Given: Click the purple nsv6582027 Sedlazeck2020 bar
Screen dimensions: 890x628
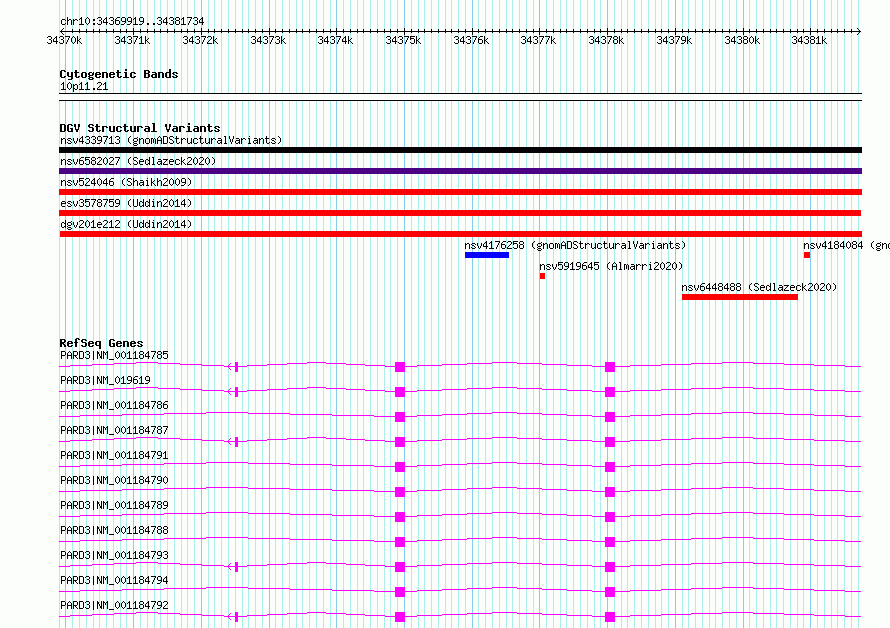Looking at the screenshot, I should [x=460, y=171].
